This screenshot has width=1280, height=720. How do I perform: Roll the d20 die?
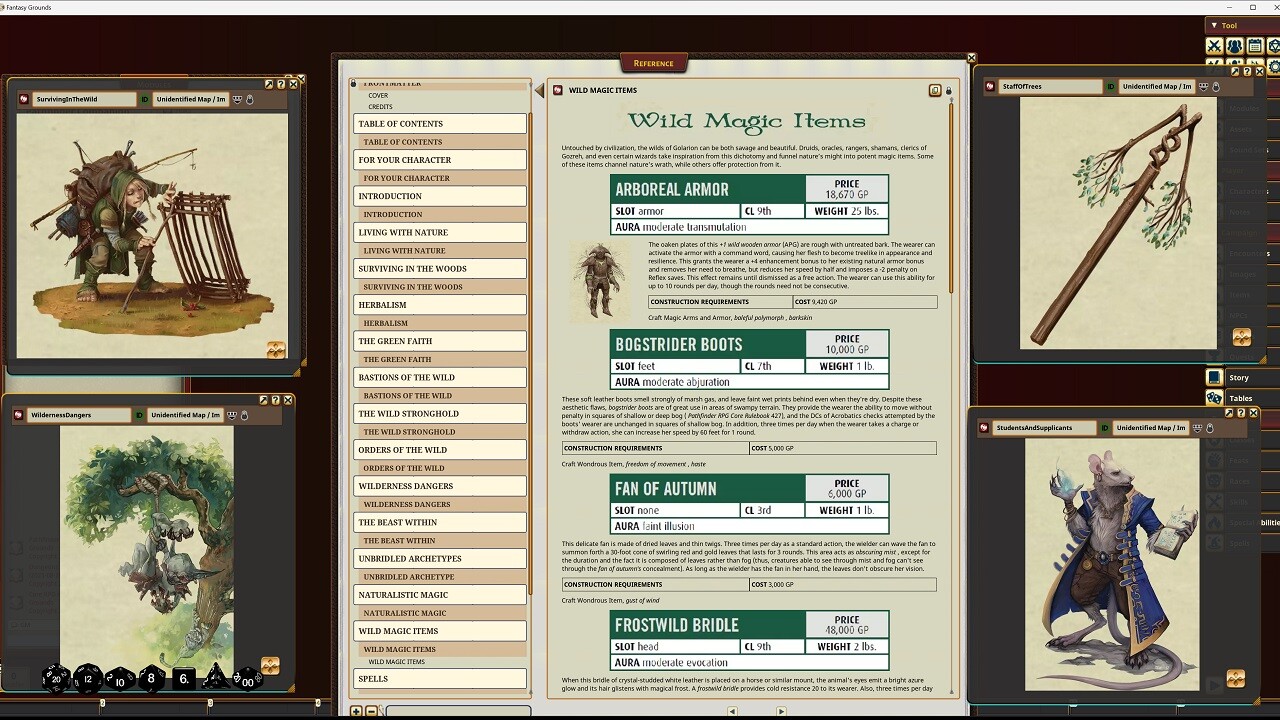[56, 679]
